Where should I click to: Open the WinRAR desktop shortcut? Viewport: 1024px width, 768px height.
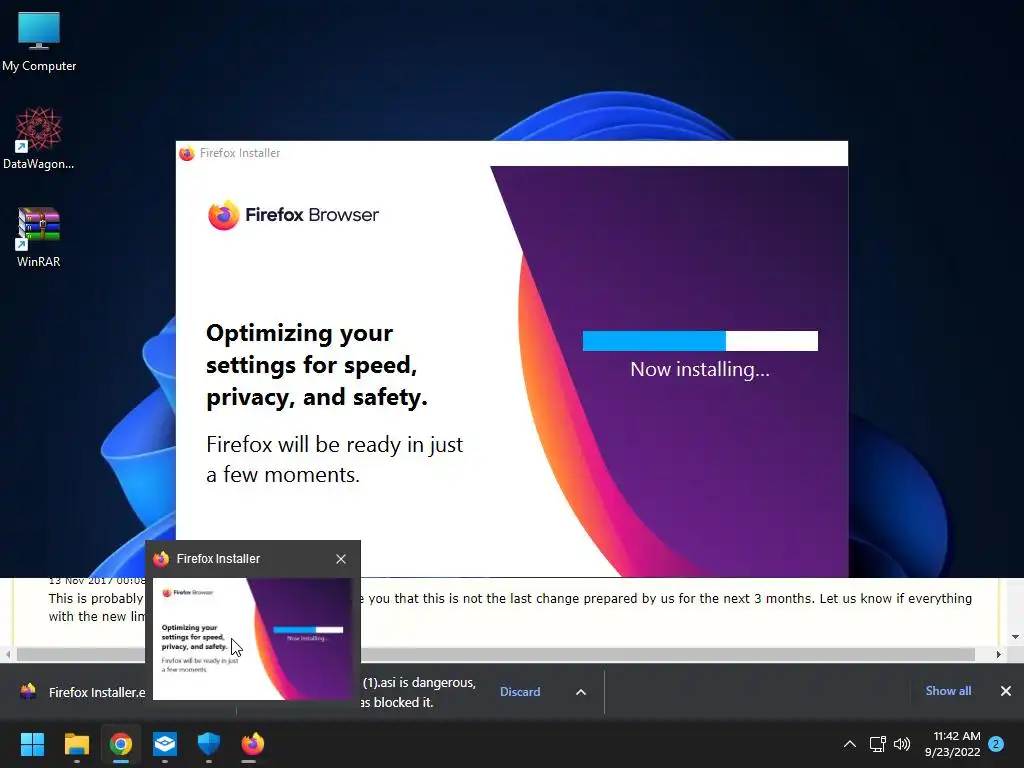39,236
